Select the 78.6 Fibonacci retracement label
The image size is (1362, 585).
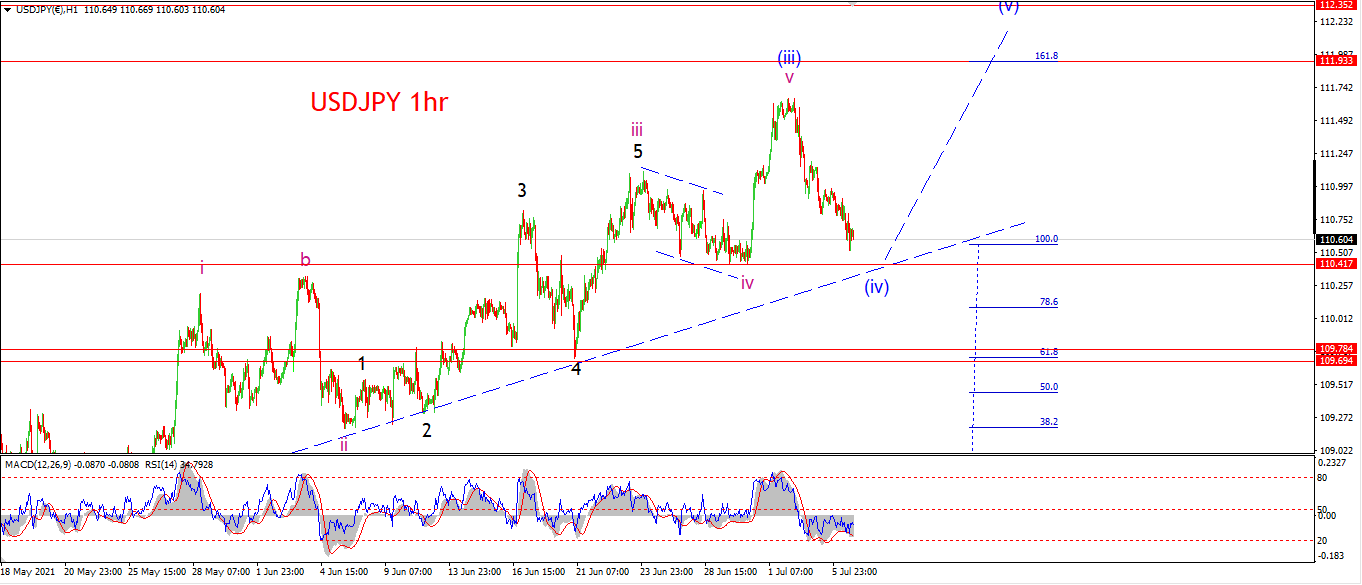(x=1048, y=301)
